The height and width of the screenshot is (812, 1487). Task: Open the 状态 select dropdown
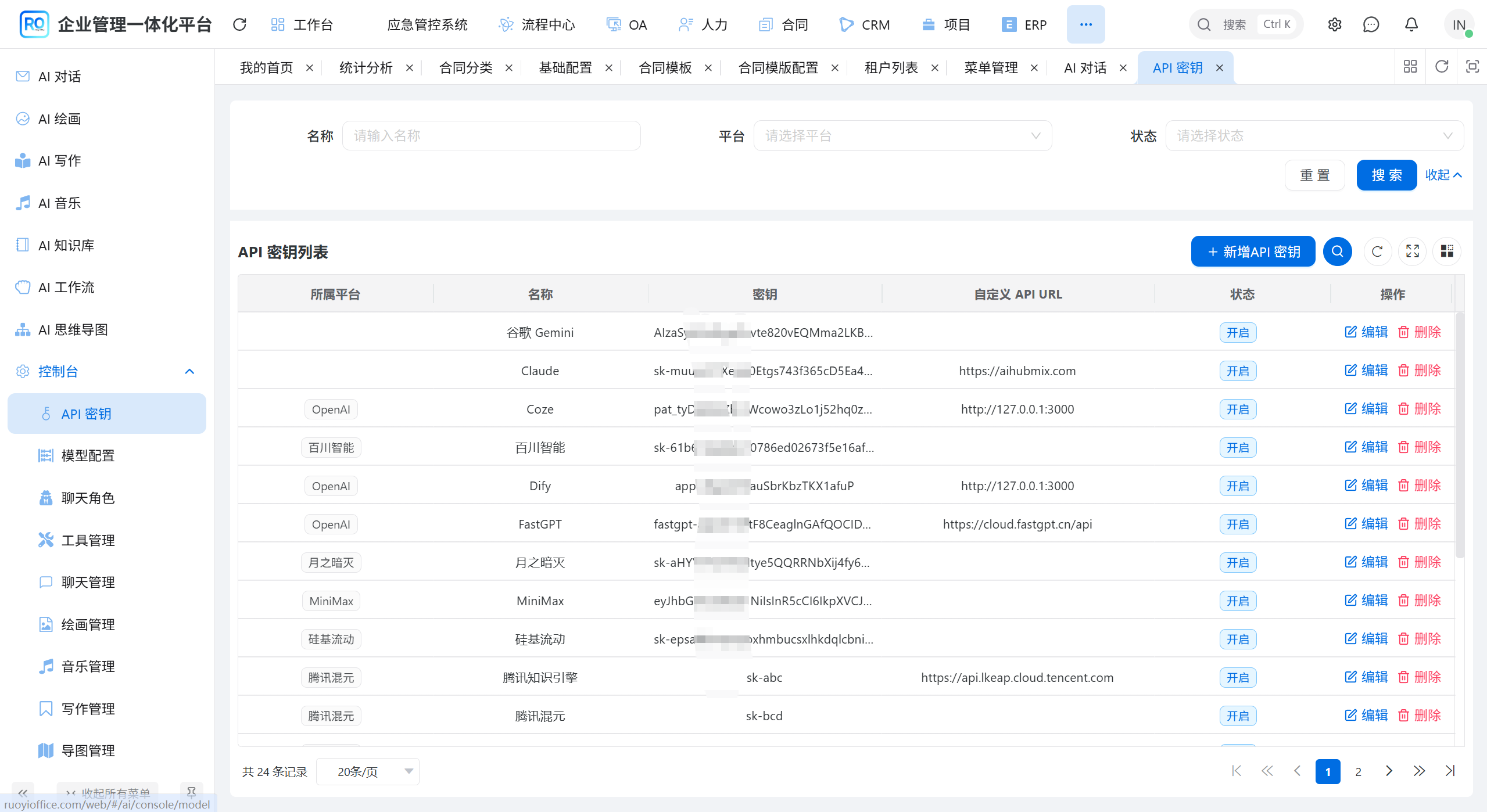click(x=1314, y=136)
